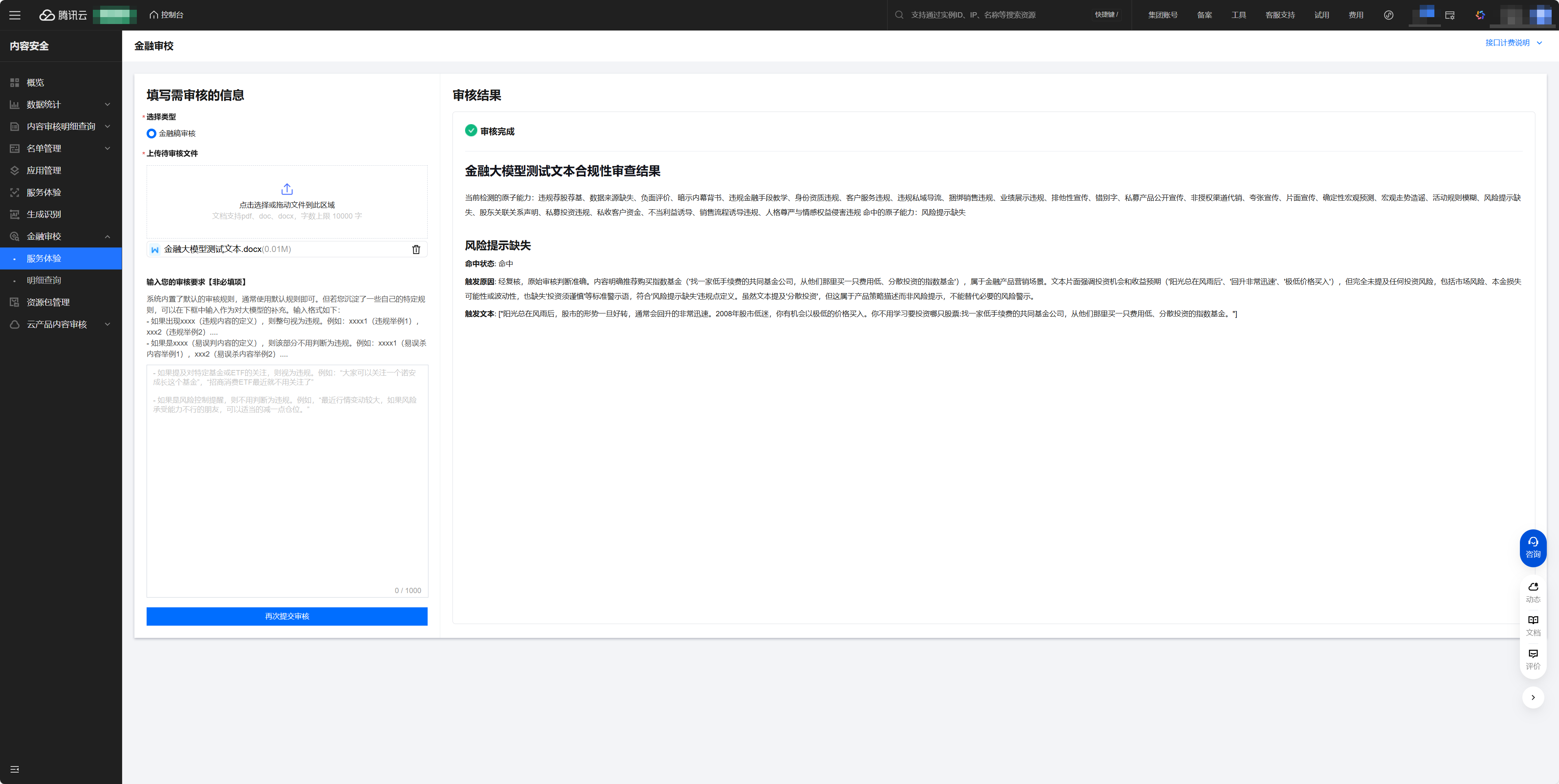The height and width of the screenshot is (784, 1559).
Task: Open the 咨询 customer service chat bubble
Action: (1533, 547)
